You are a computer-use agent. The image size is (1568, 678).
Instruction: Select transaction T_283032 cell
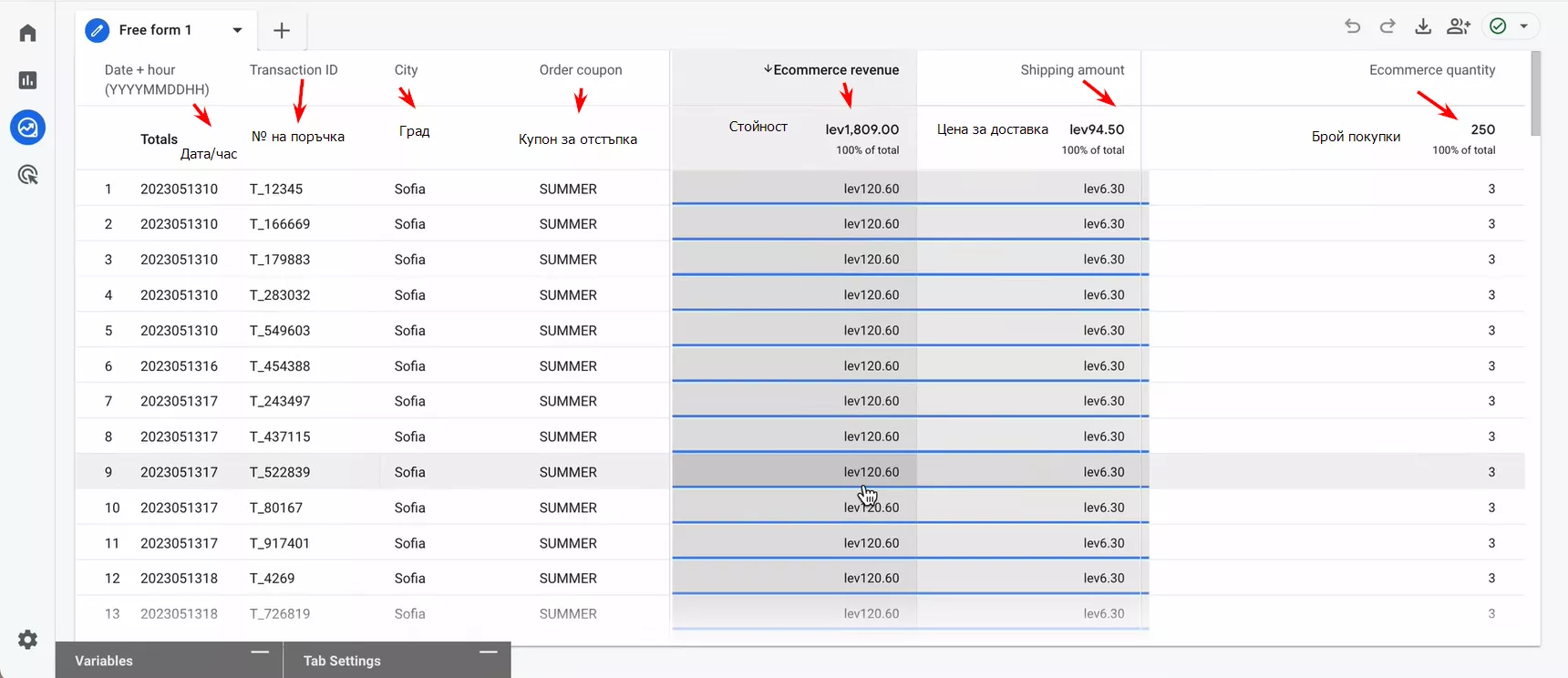(x=280, y=295)
